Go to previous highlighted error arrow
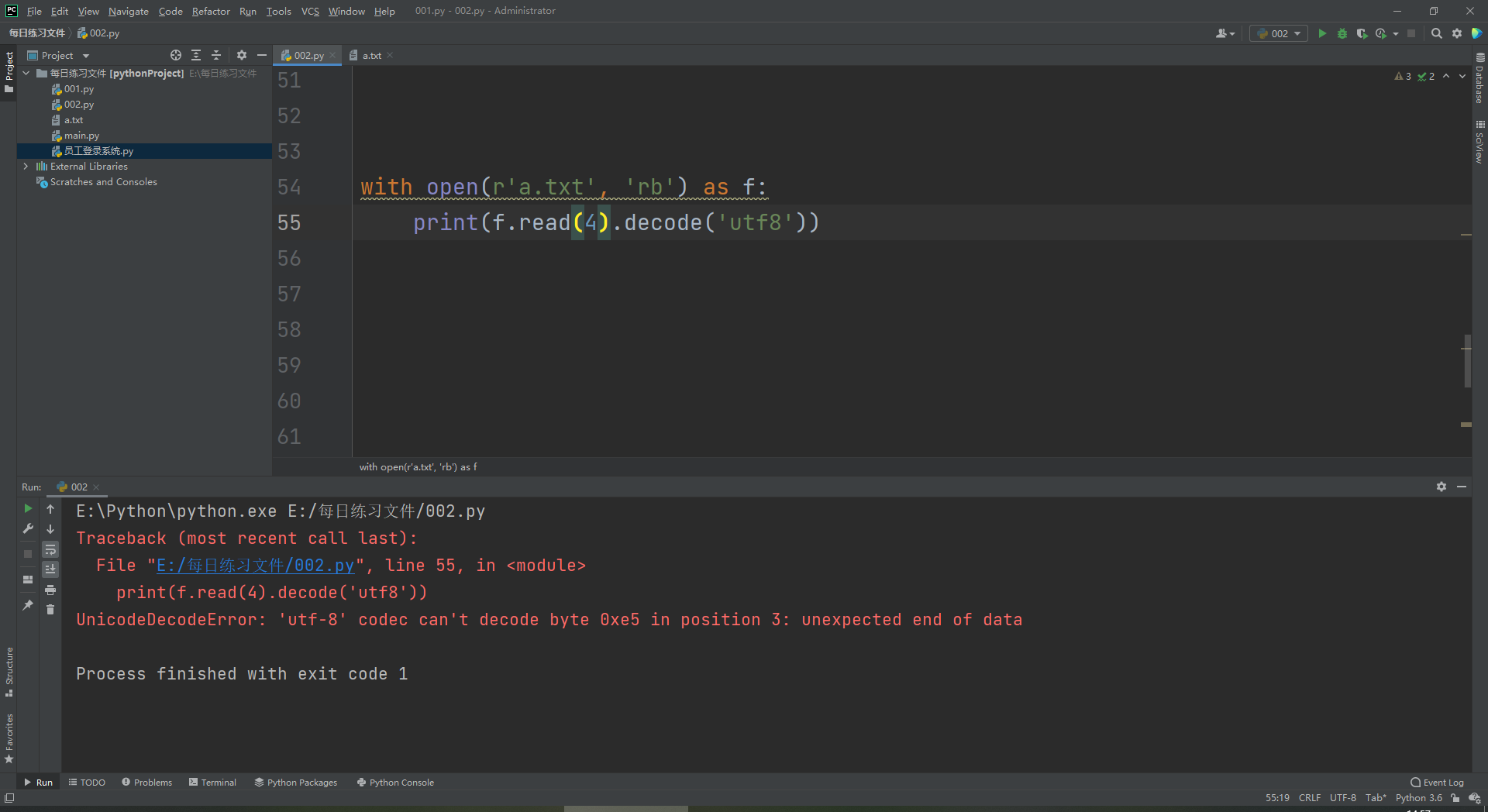Screen dimensions: 1488x812 click(1446, 76)
